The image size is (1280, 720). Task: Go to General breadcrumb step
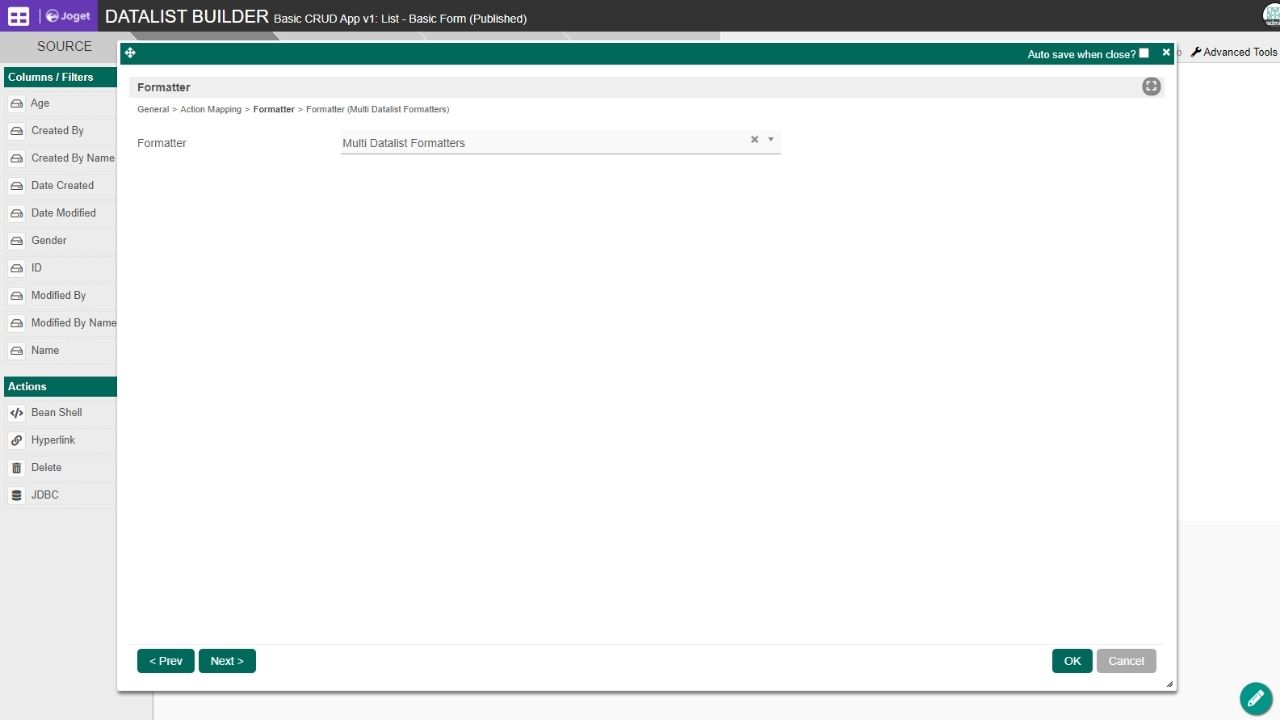pos(153,109)
